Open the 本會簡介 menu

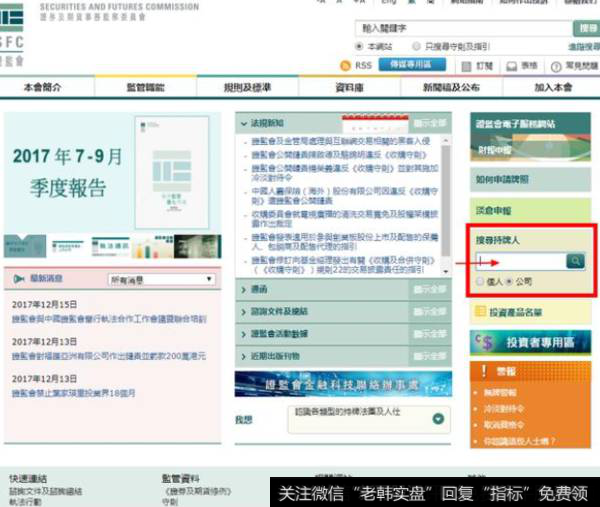[x=42, y=87]
